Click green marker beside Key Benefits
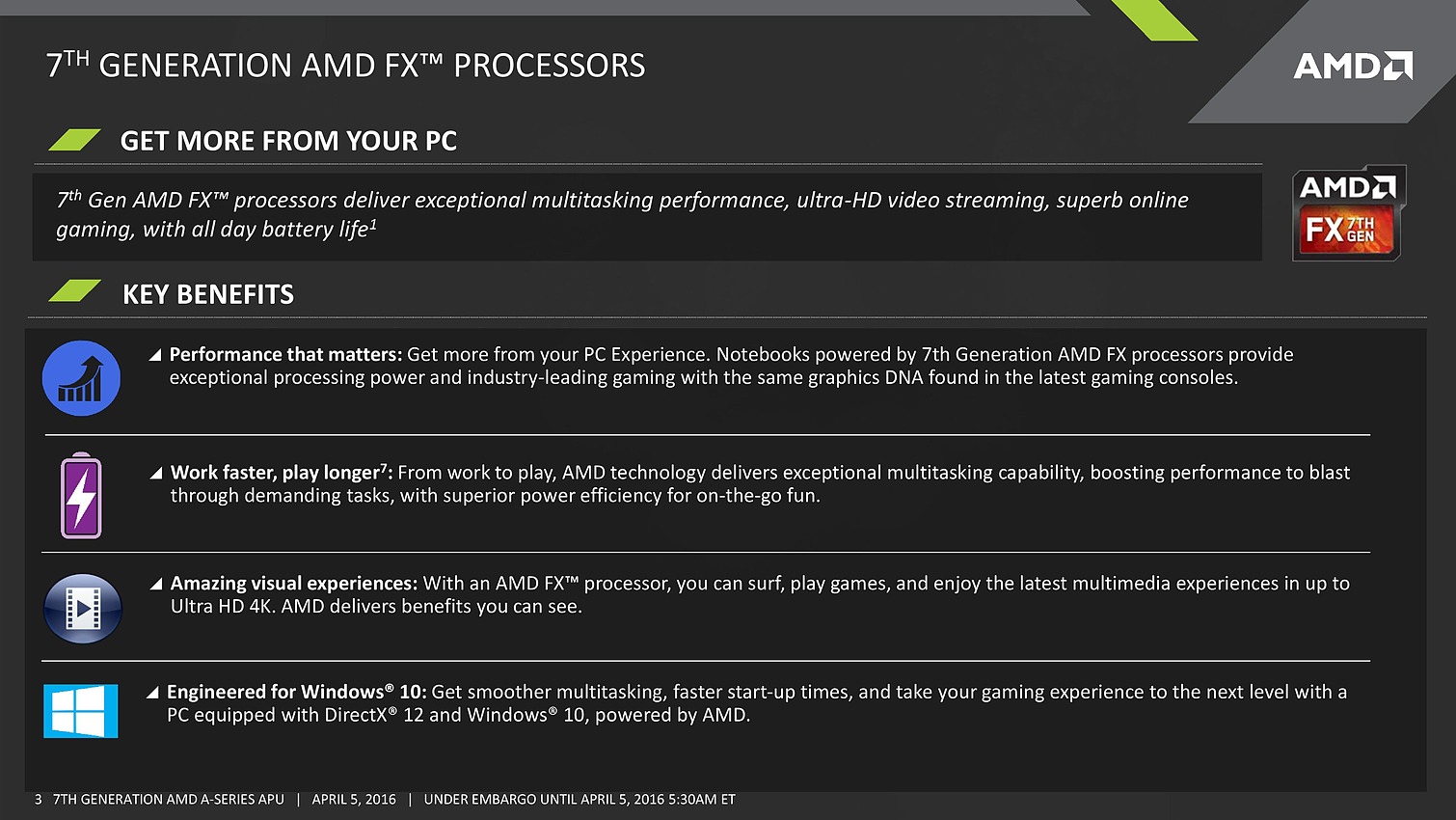This screenshot has height=820, width=1456. click(x=74, y=291)
